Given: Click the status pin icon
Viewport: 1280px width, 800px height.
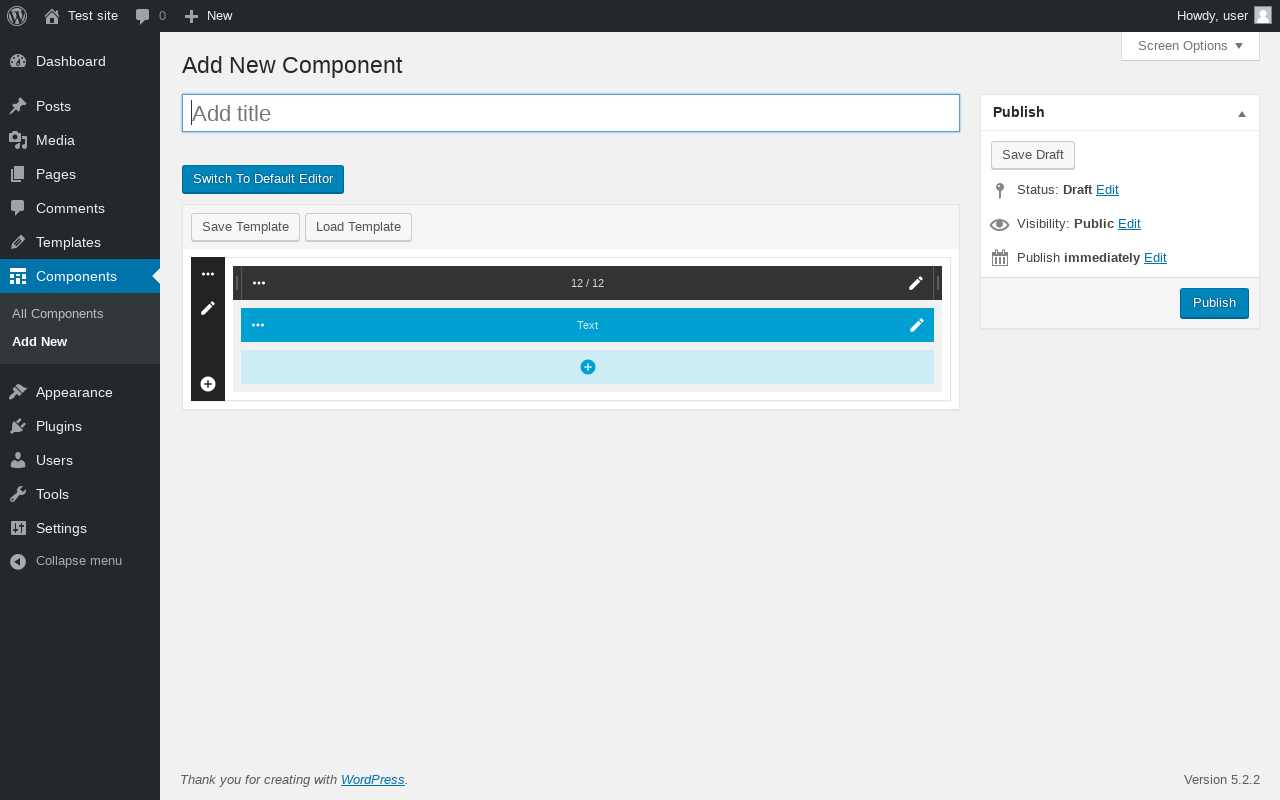Looking at the screenshot, I should [1000, 190].
